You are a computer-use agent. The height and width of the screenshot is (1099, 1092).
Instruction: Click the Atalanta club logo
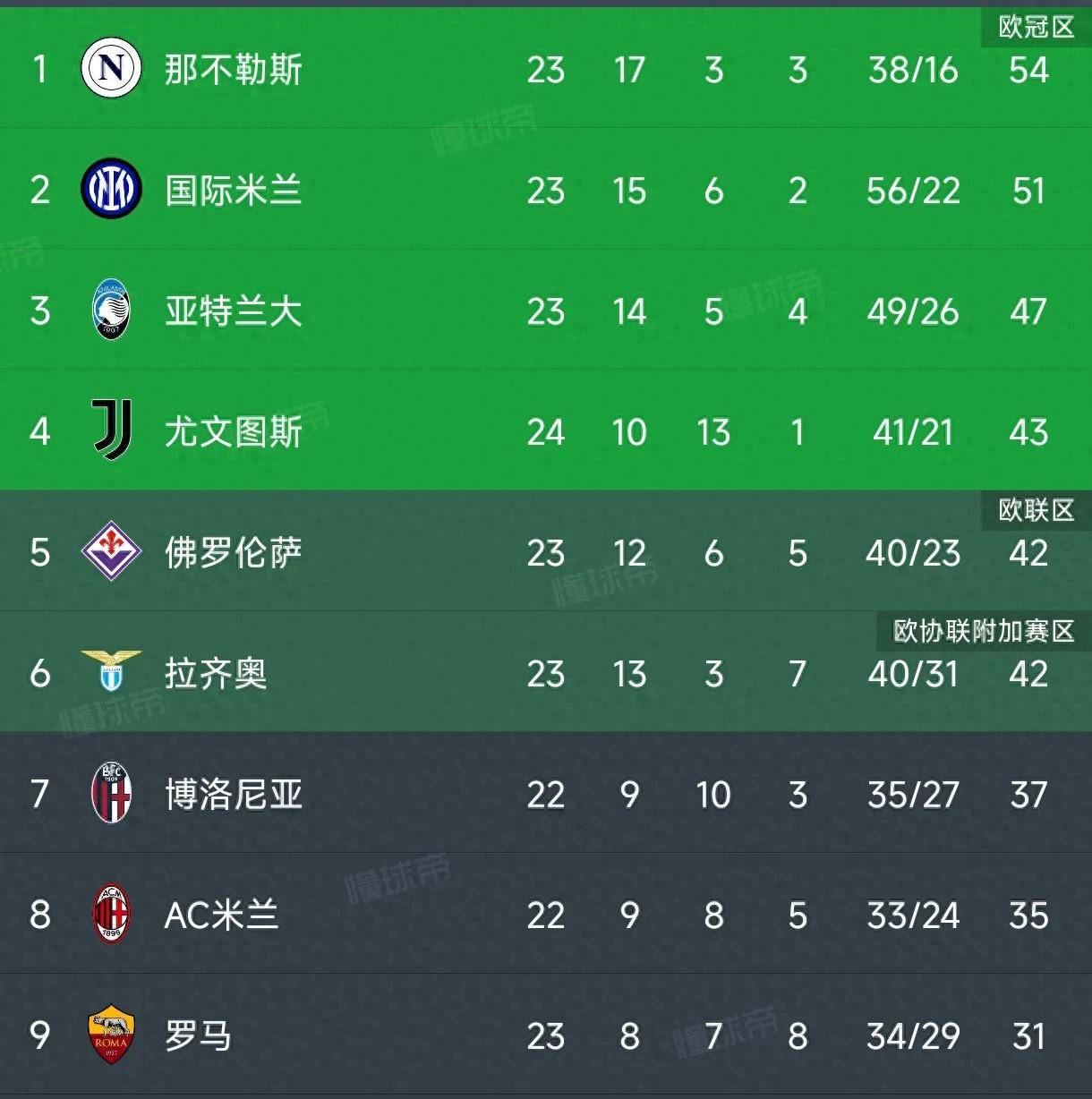110,311
